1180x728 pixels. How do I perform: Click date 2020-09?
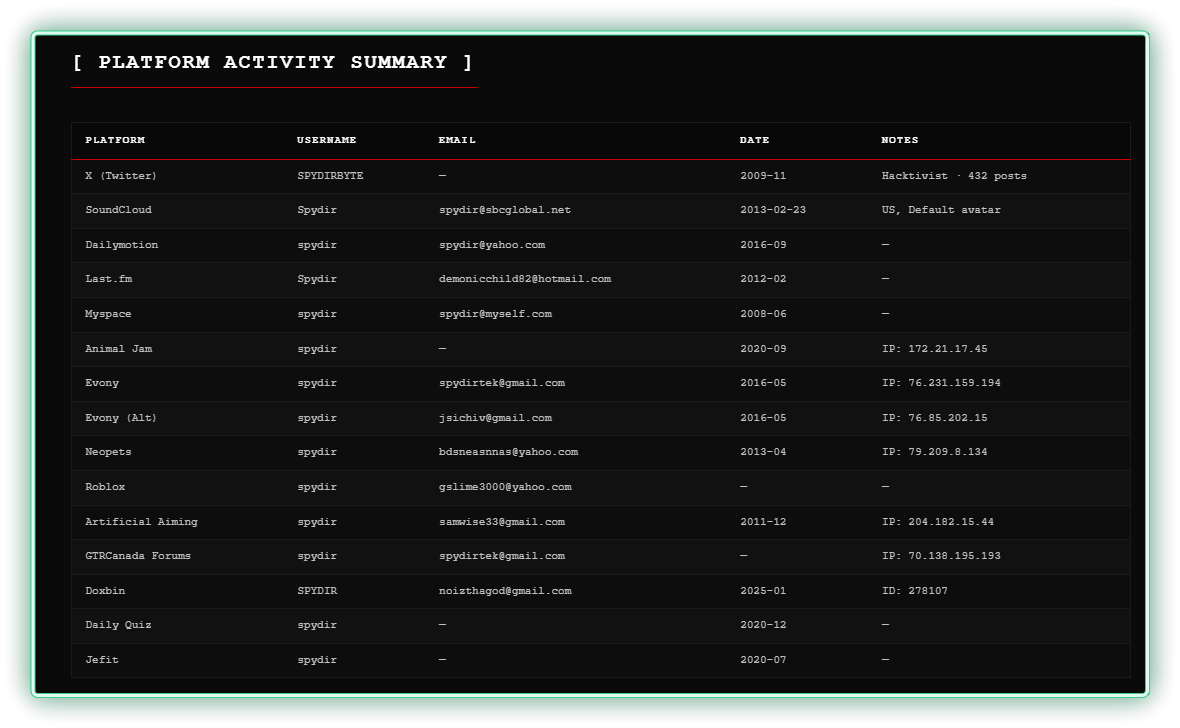click(763, 349)
